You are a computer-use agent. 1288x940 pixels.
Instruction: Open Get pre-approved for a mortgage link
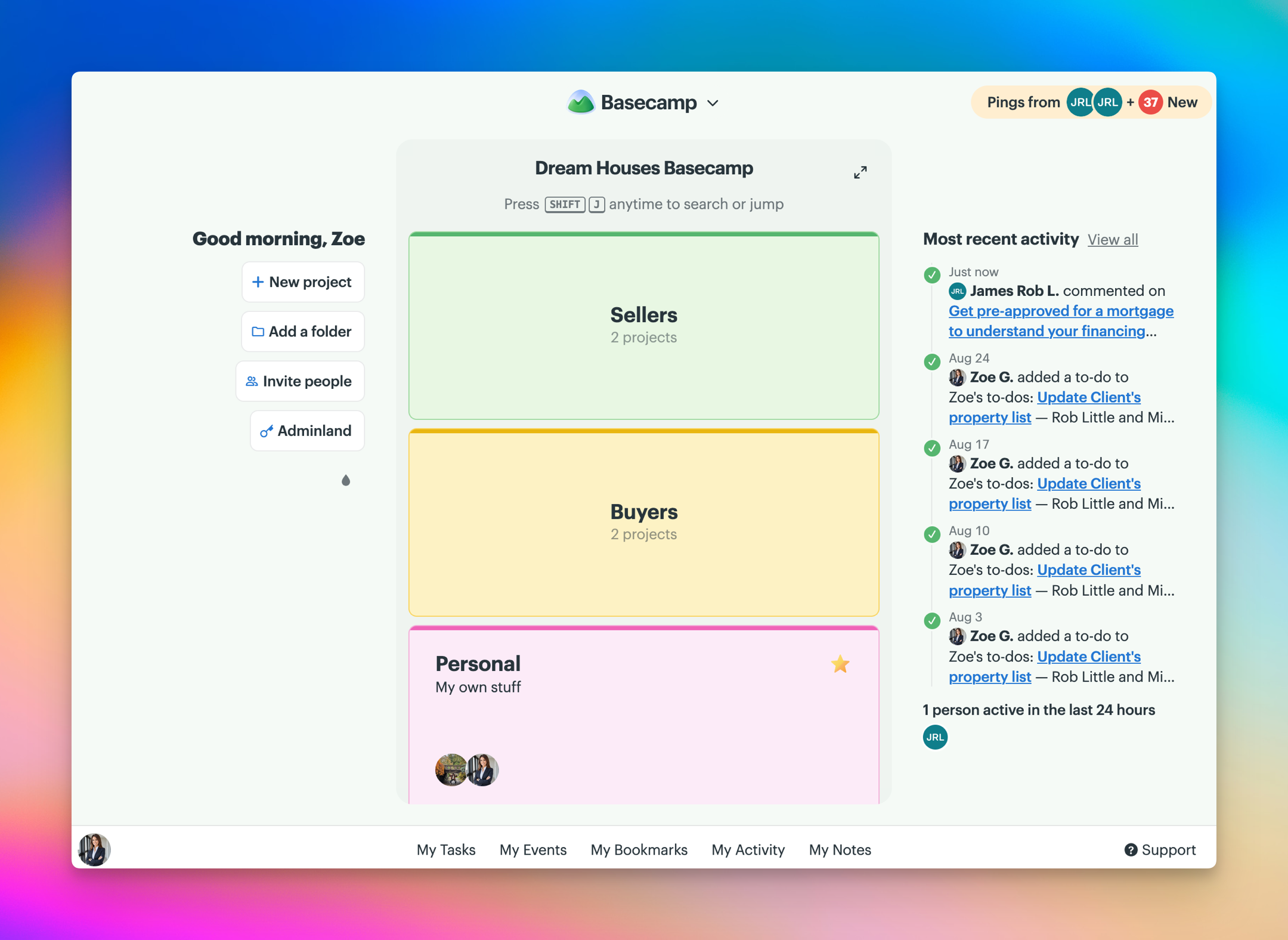[x=1061, y=321]
